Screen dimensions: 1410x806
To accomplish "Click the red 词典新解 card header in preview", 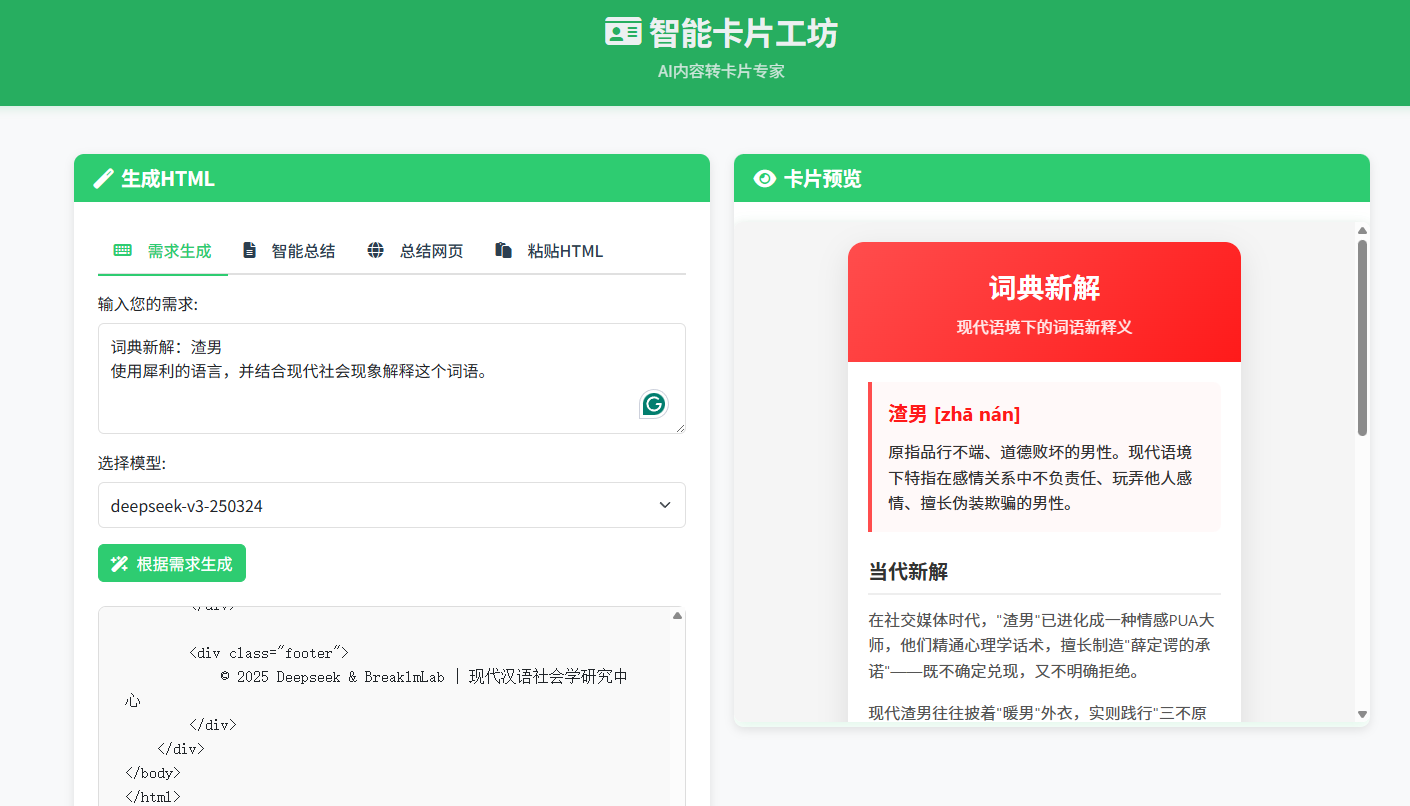I will 1044,300.
